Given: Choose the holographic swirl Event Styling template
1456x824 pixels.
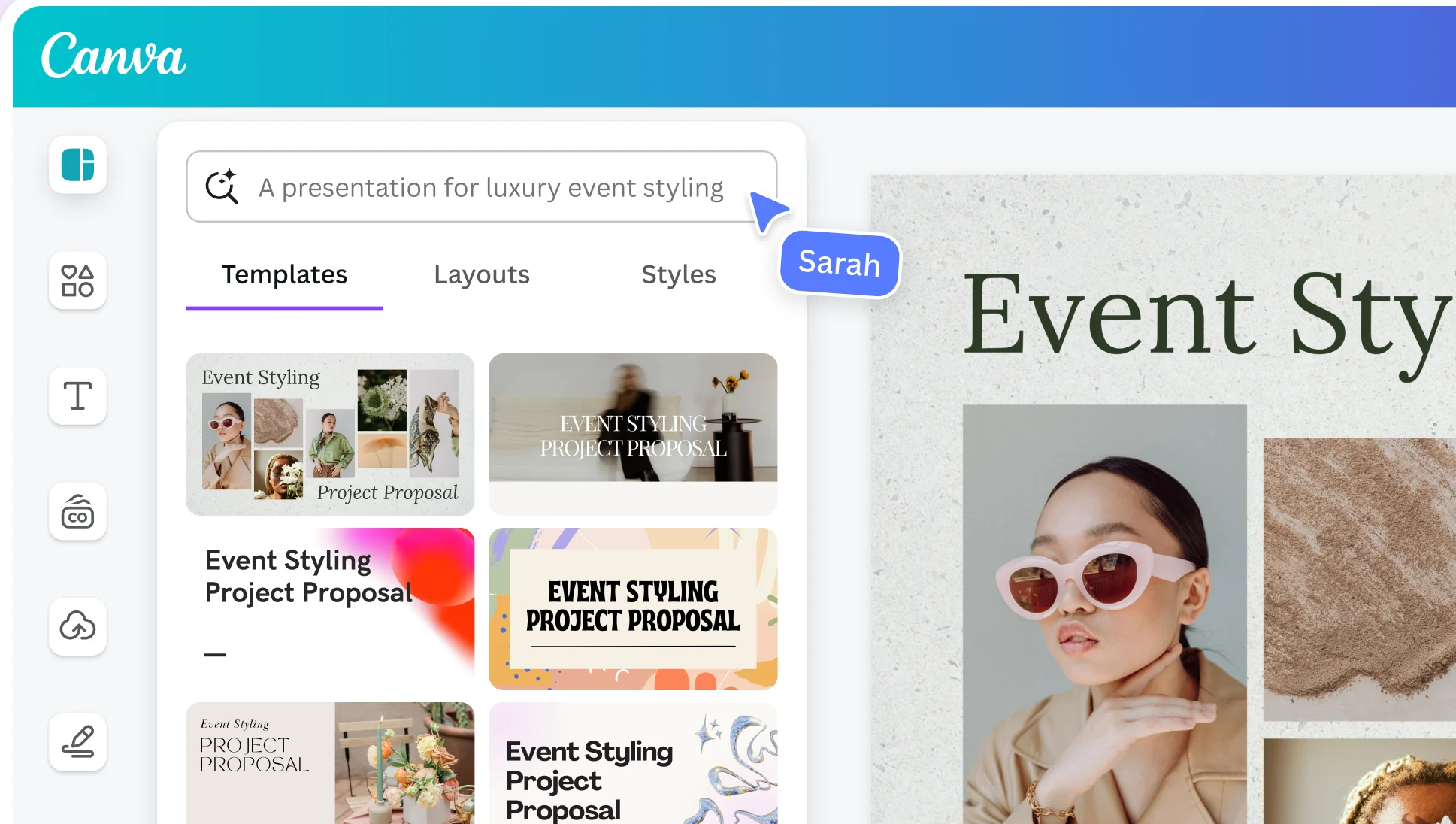Looking at the screenshot, I should [633, 763].
